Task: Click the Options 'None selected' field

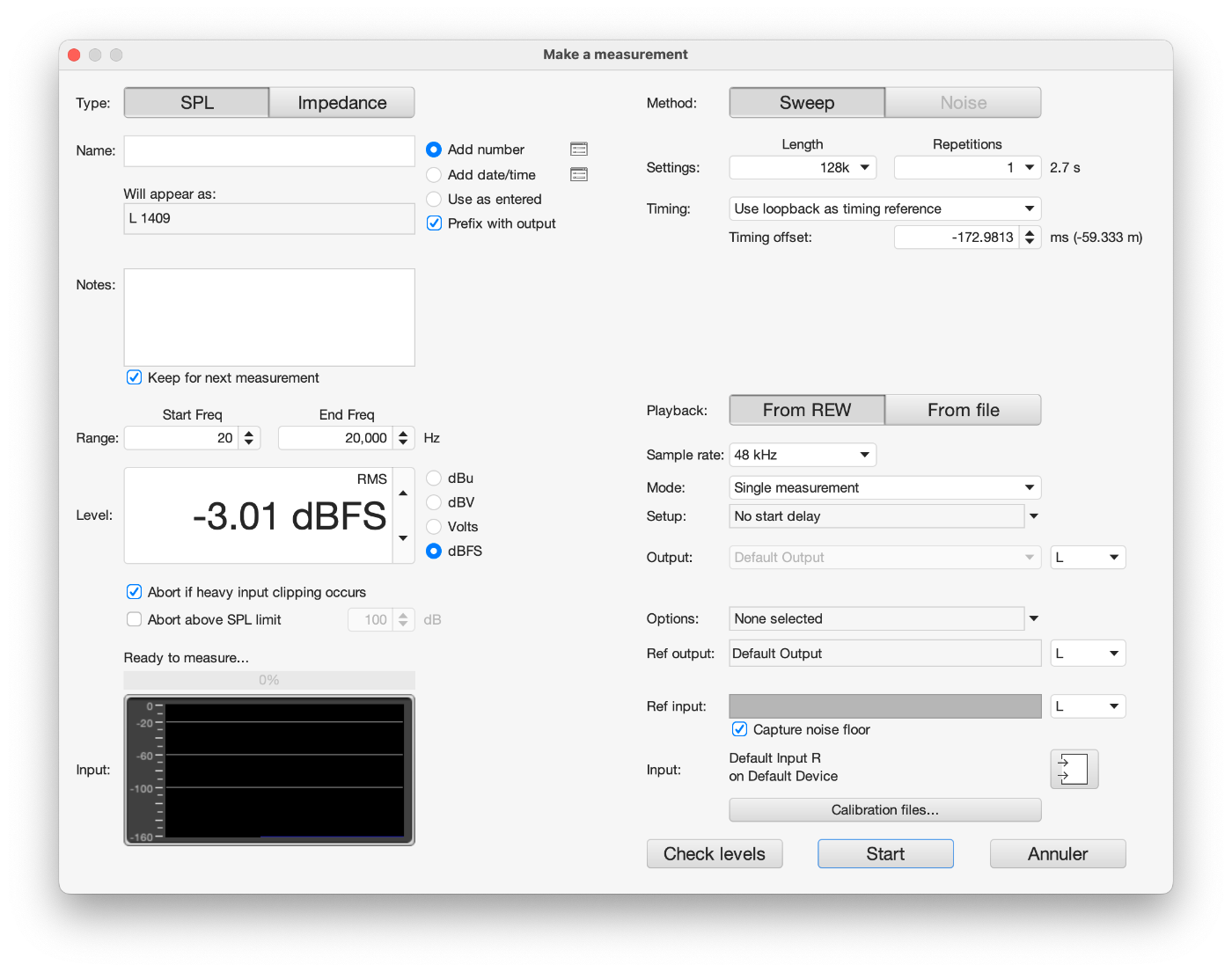Action: 877,618
